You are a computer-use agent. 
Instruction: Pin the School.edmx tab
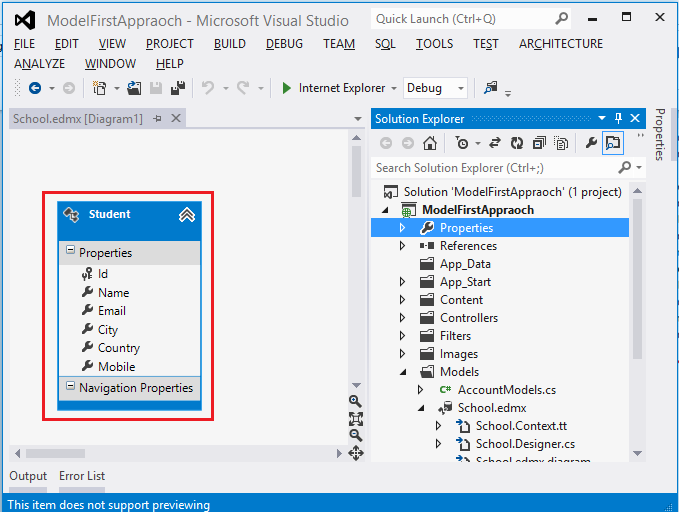click(158, 118)
